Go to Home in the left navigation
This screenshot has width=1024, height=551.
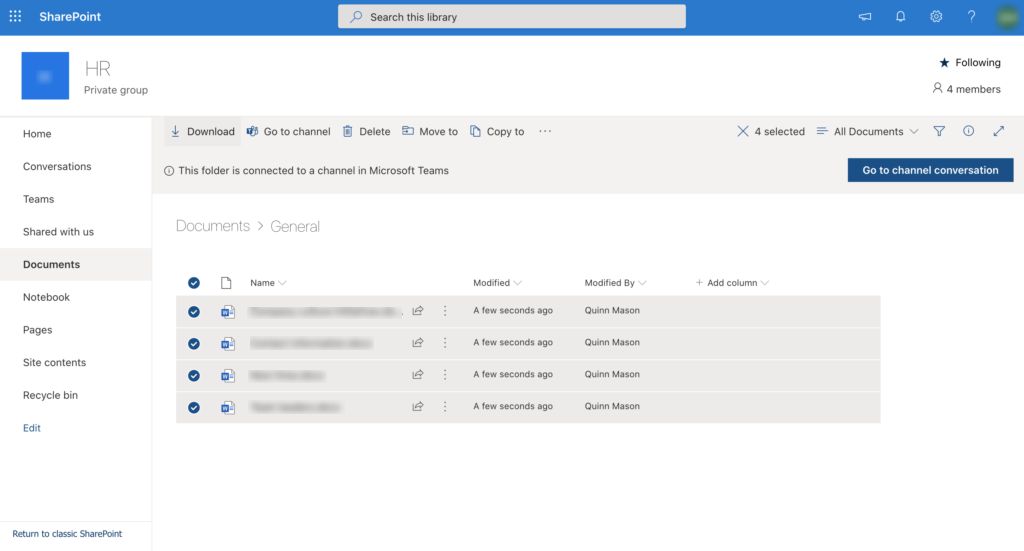[x=37, y=134]
